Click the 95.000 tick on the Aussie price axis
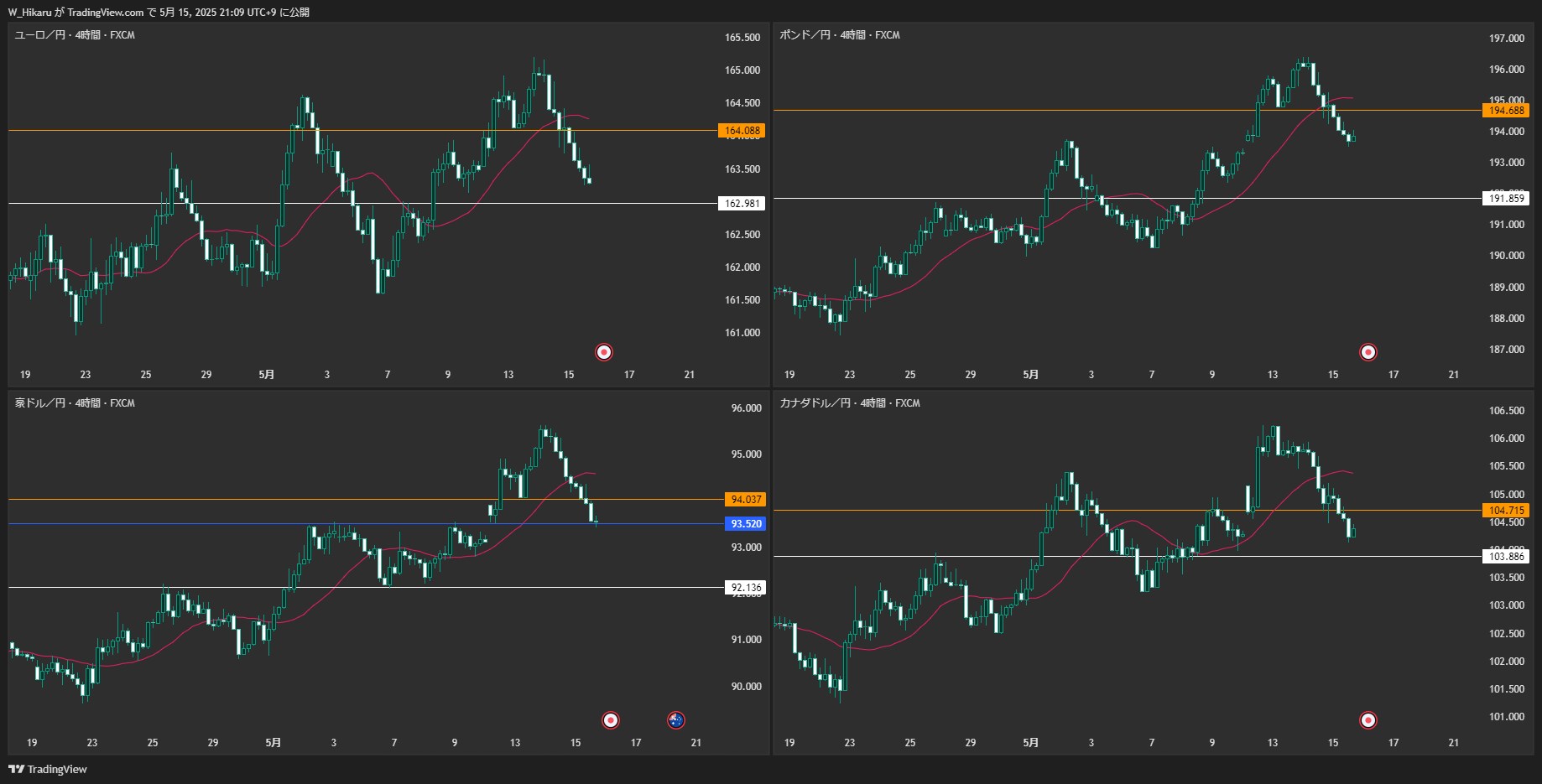 [x=746, y=454]
